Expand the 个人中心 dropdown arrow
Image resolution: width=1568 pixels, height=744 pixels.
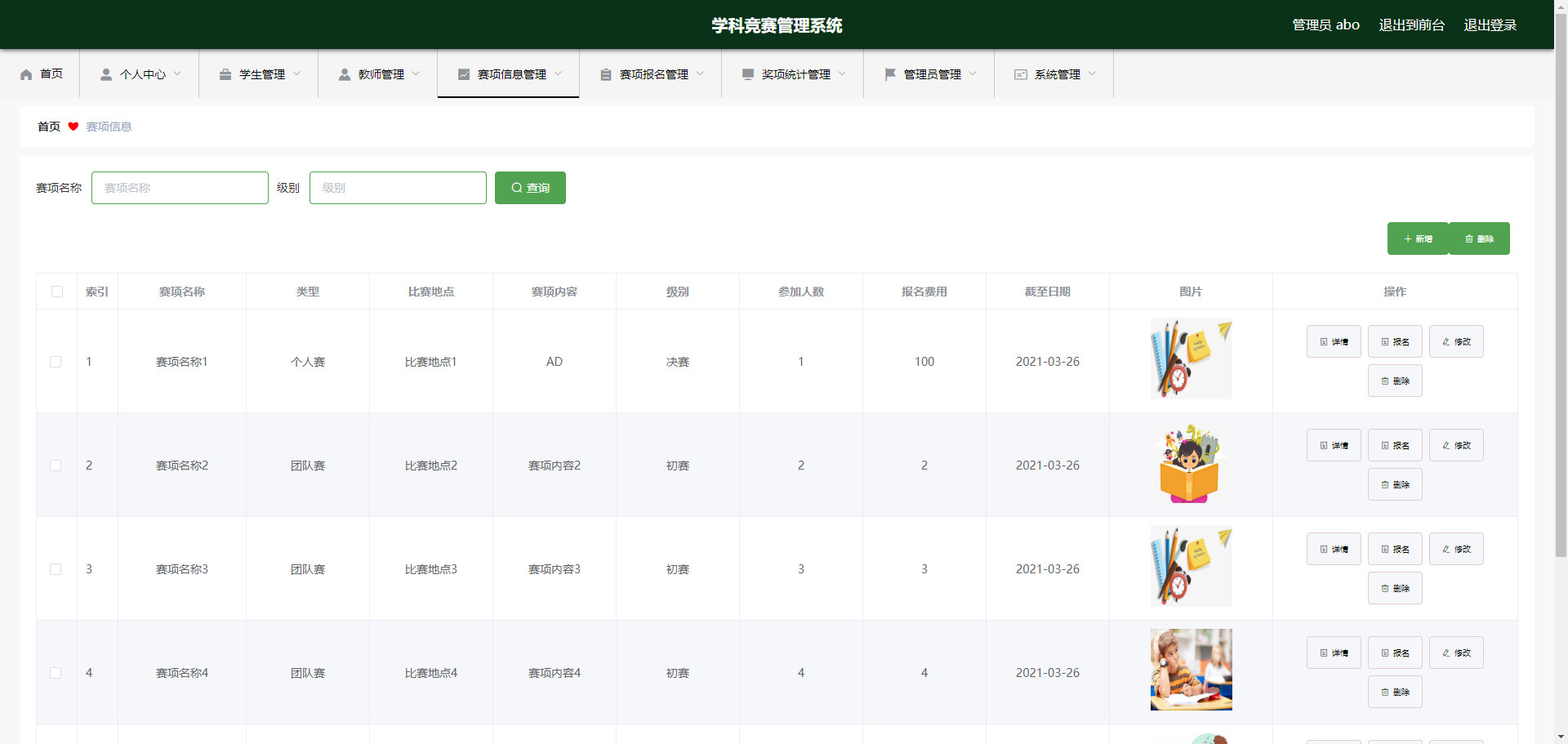177,74
